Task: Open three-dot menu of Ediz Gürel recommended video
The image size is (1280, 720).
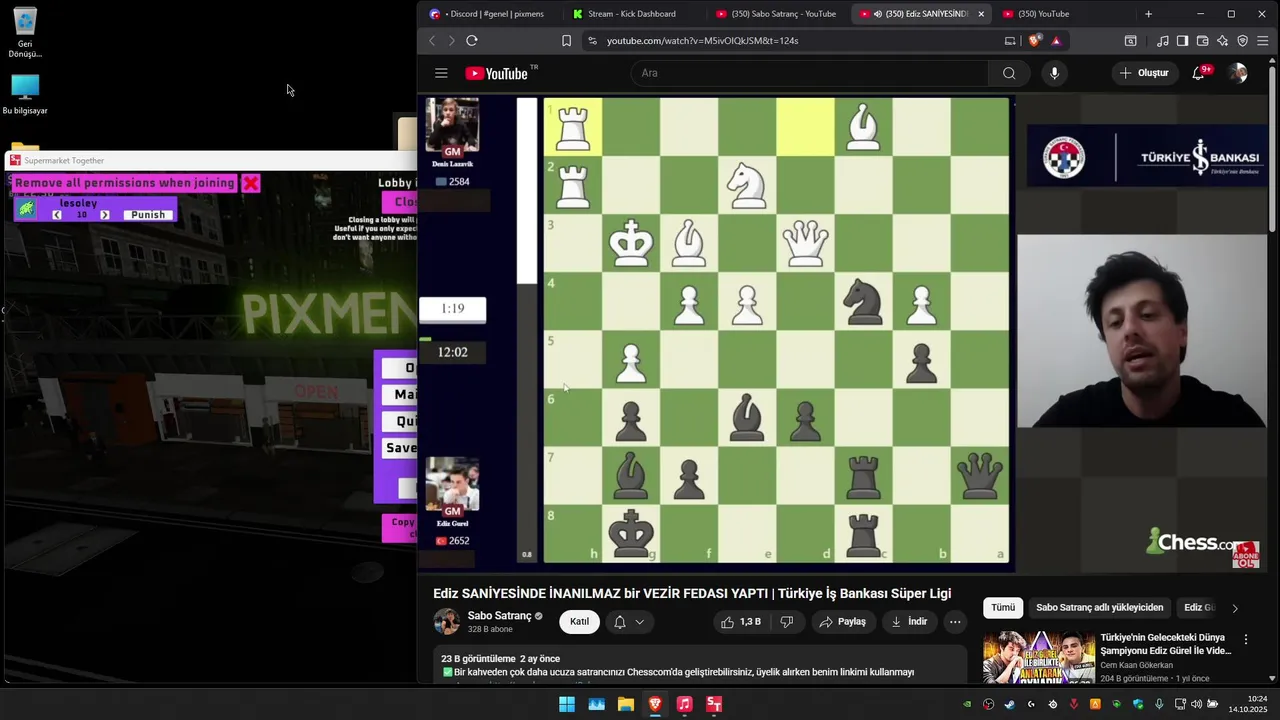Action: (1246, 639)
